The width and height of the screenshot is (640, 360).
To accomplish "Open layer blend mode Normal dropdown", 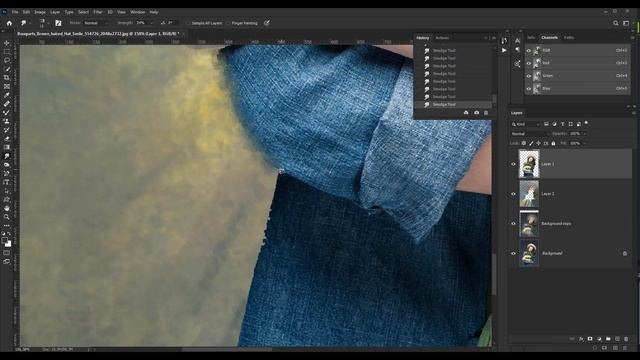I will (x=529, y=134).
